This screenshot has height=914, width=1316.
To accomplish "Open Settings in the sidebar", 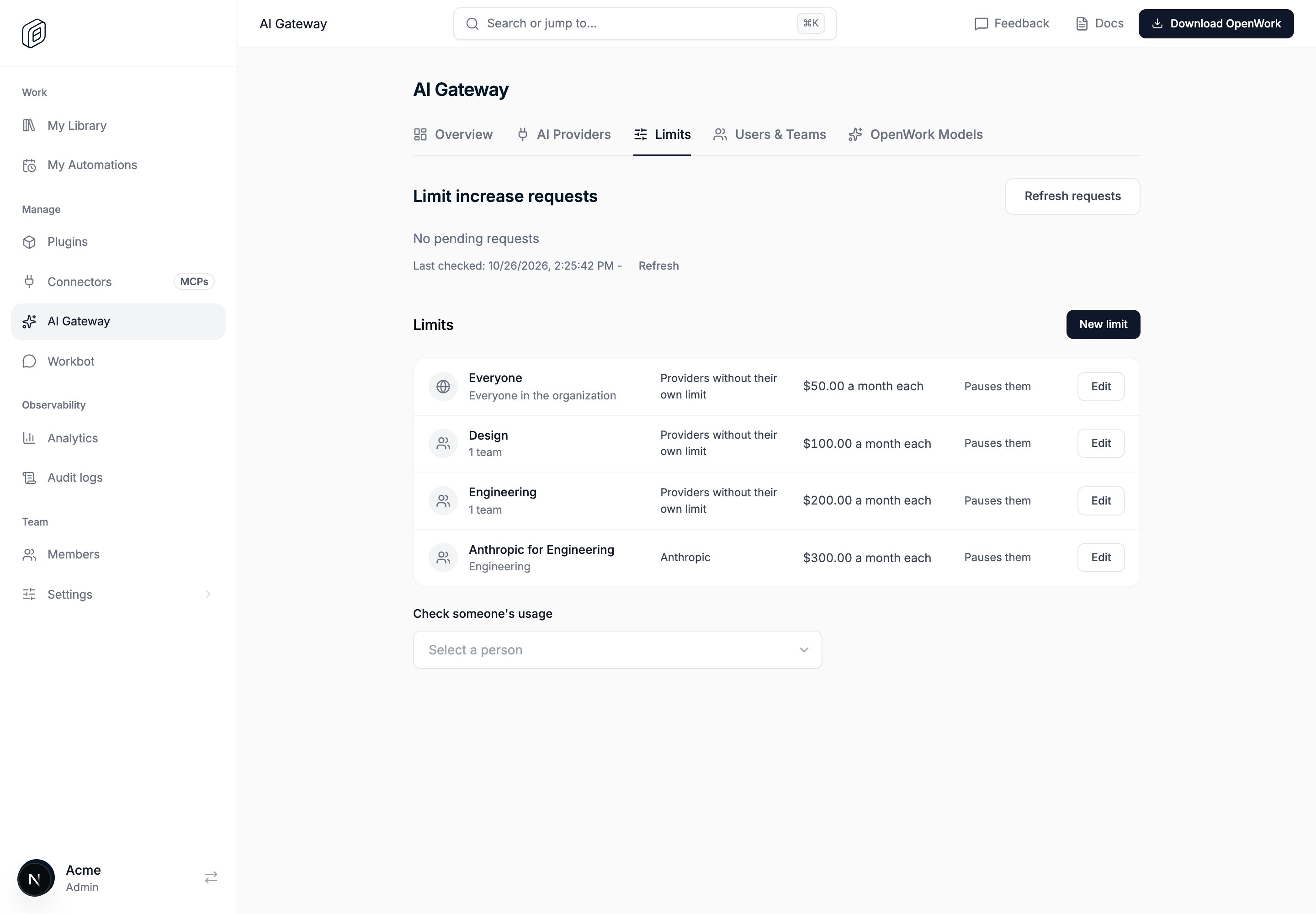I will (118, 595).
